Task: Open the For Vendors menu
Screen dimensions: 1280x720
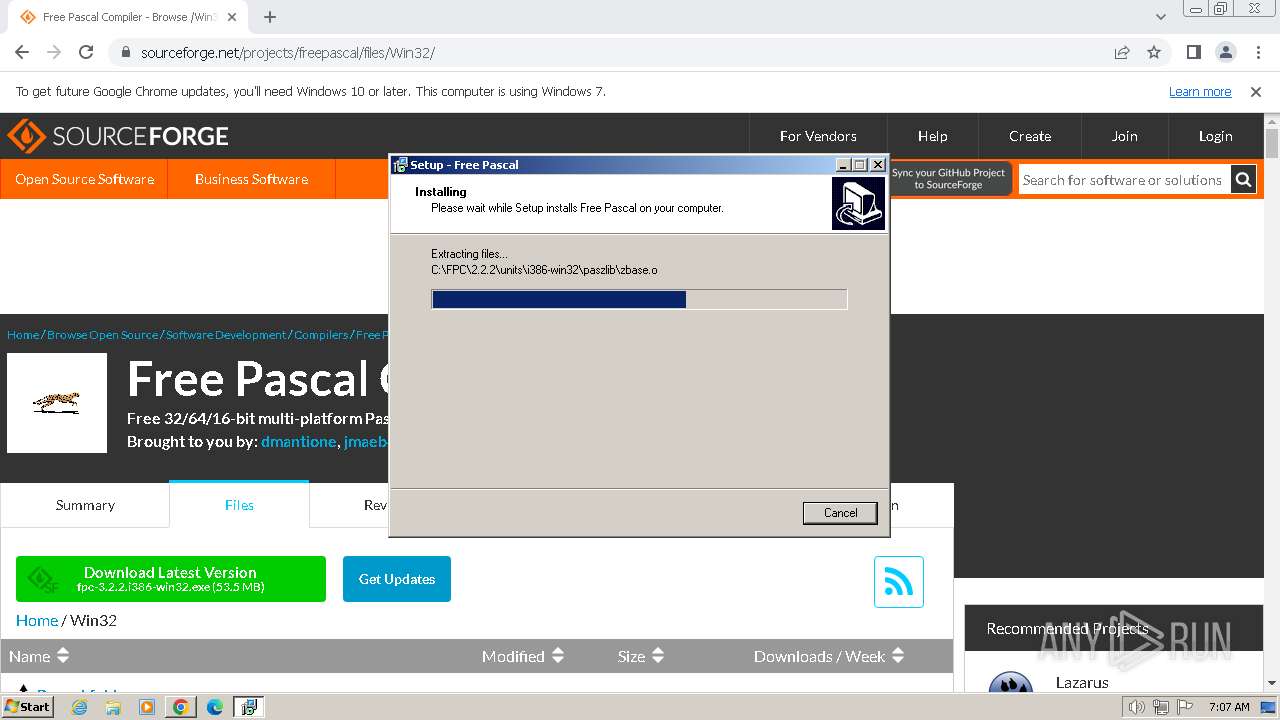Action: click(818, 136)
